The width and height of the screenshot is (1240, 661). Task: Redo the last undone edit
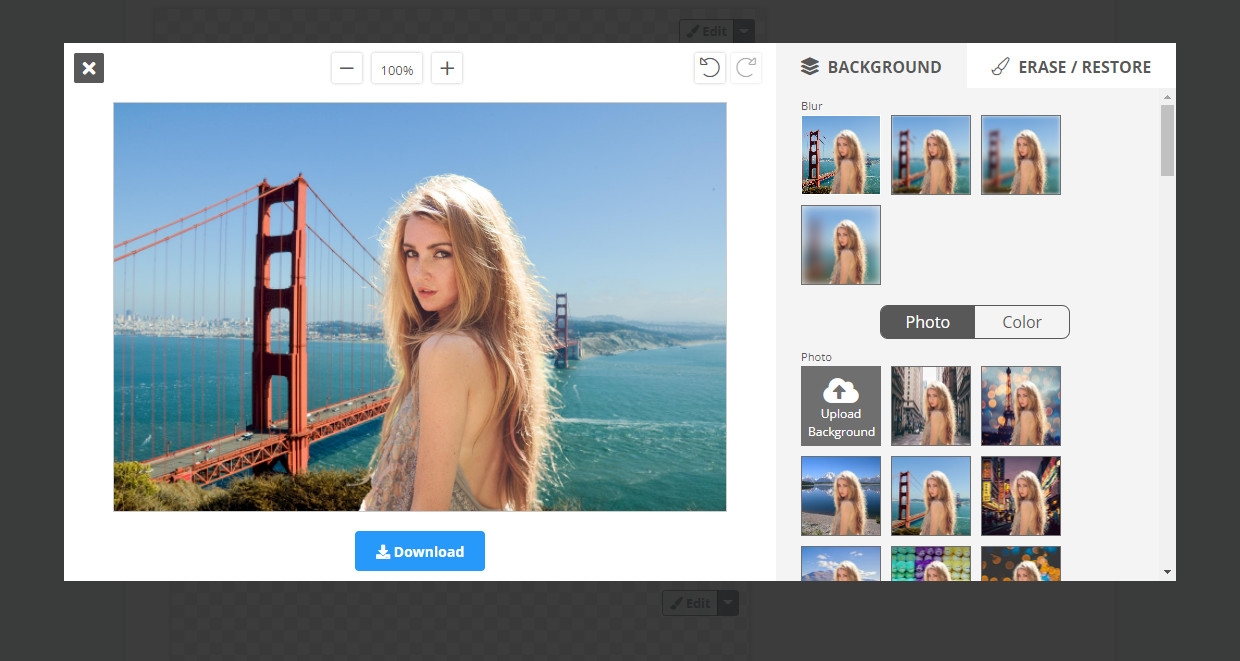[x=746, y=68]
